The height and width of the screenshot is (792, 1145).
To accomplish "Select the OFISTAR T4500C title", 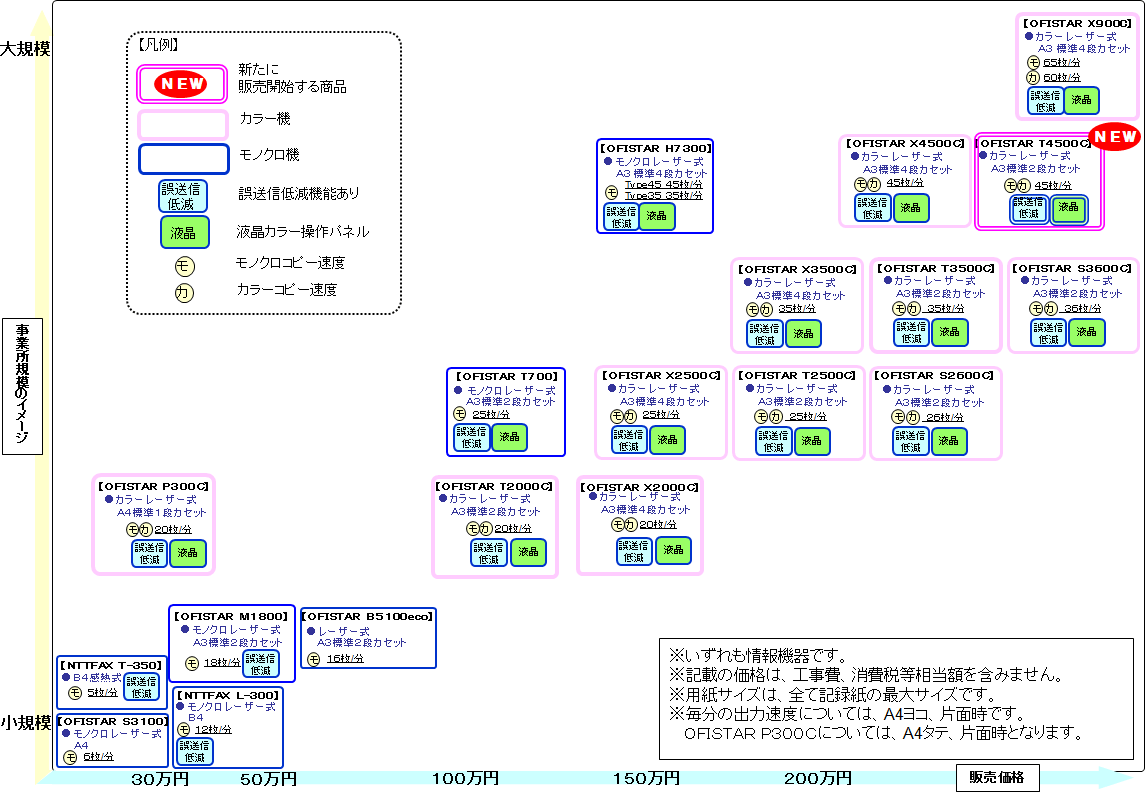I will pos(1034,144).
